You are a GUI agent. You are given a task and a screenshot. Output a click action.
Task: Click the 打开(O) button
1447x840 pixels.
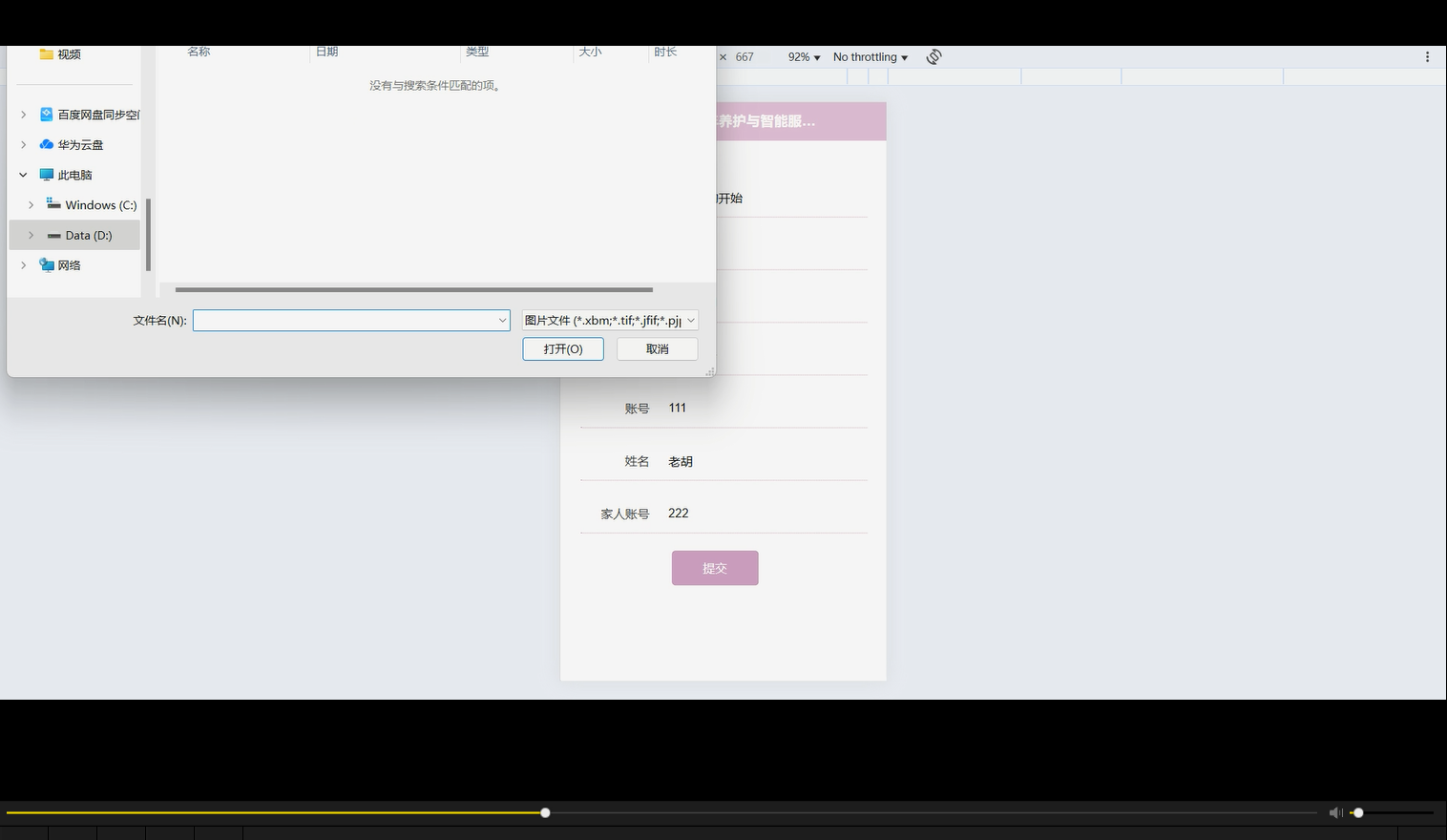tap(563, 349)
